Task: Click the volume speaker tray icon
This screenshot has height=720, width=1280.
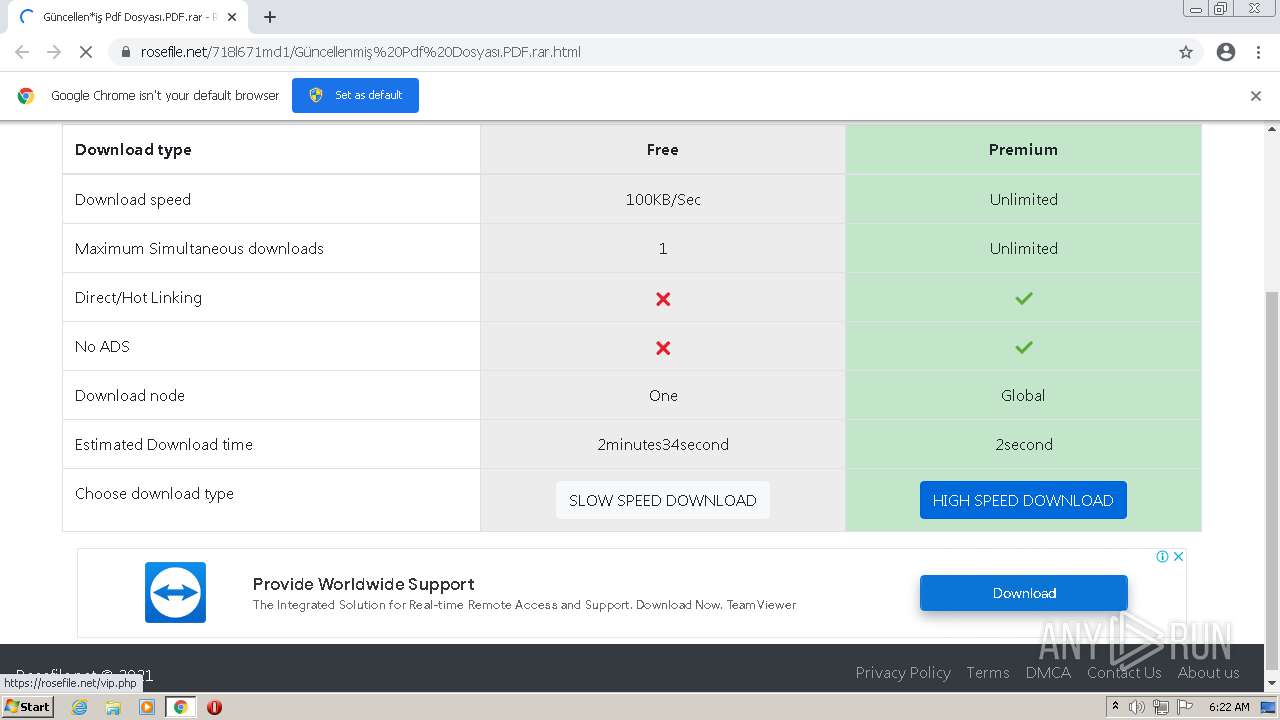Action: [1137, 707]
